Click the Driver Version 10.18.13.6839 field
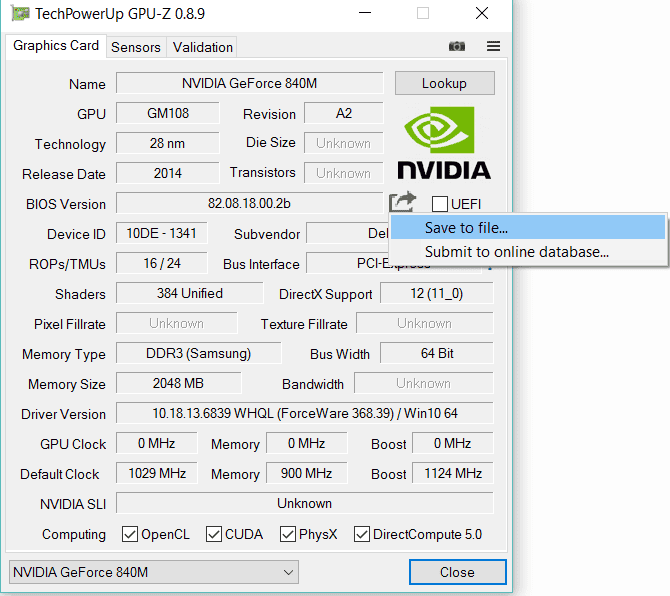 point(305,413)
